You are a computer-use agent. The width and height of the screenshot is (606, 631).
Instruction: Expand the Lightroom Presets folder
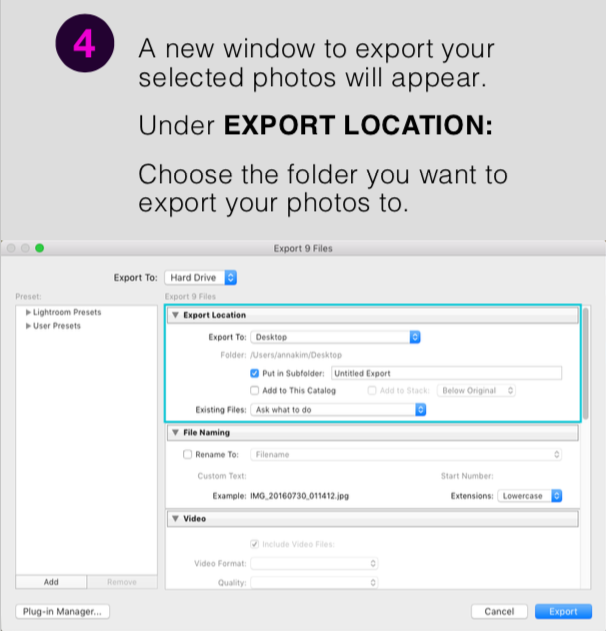pyautogui.click(x=28, y=313)
